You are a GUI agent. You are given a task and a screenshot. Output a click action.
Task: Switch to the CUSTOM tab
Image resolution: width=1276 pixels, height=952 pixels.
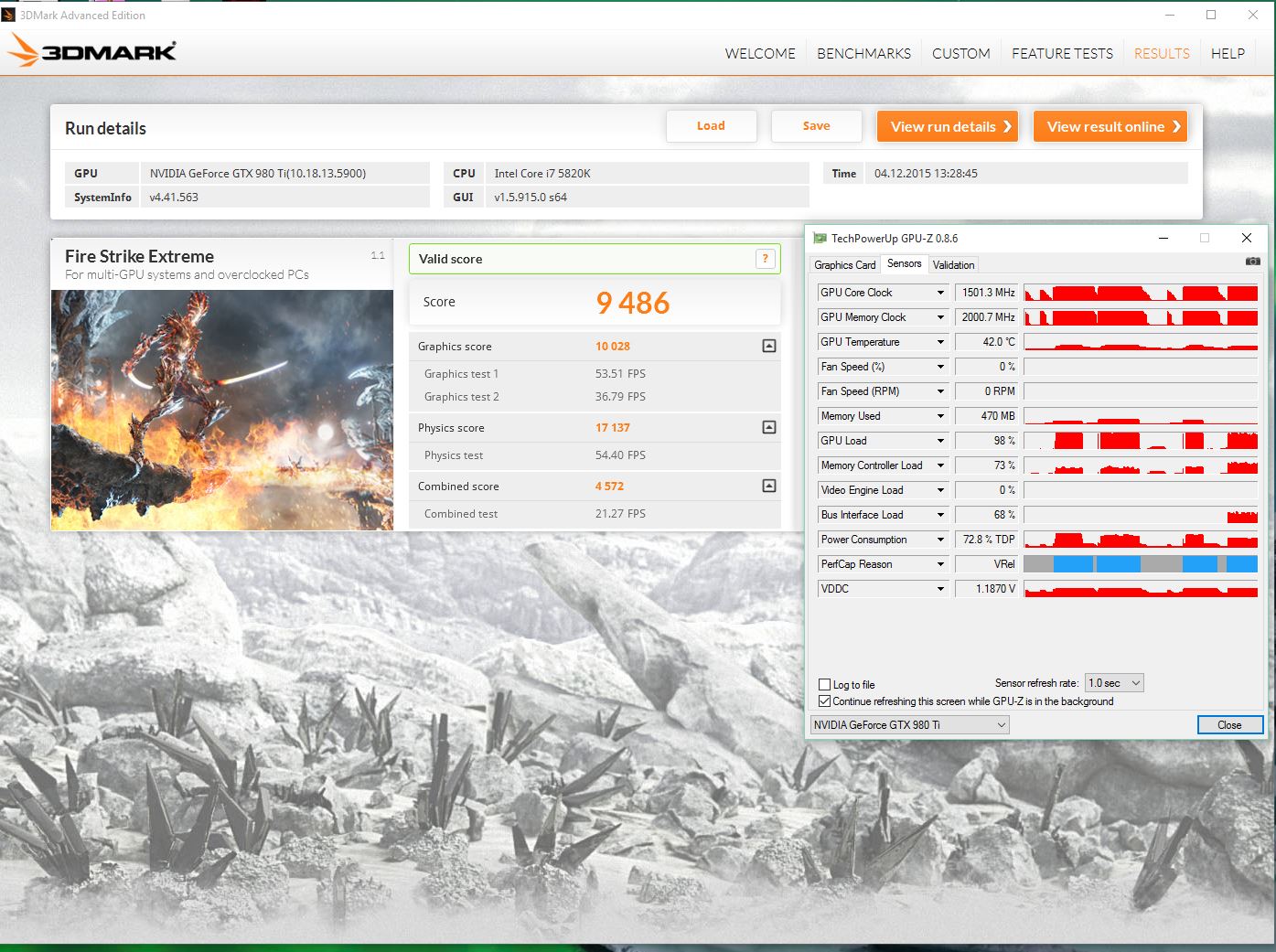tap(961, 54)
